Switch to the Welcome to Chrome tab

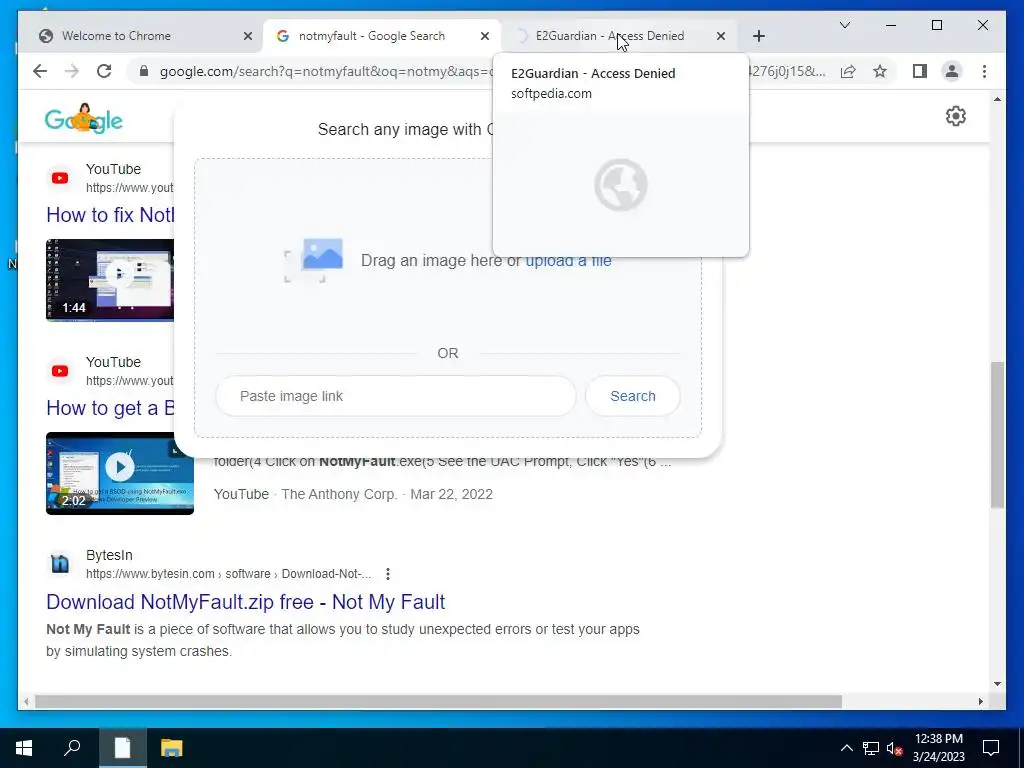140,36
